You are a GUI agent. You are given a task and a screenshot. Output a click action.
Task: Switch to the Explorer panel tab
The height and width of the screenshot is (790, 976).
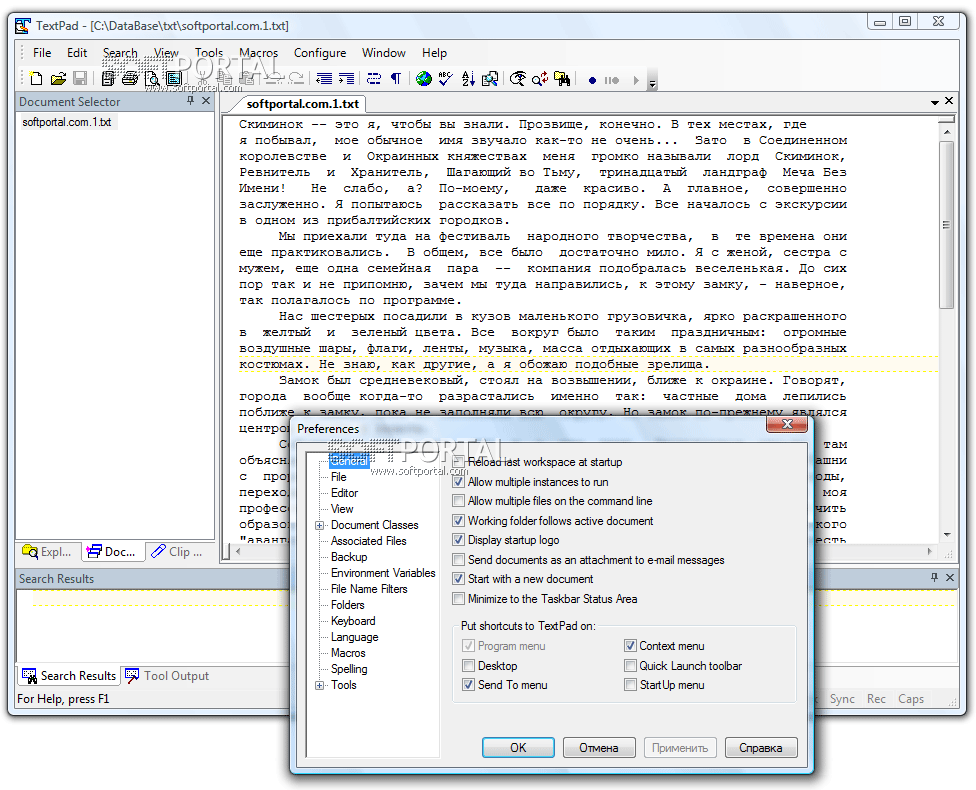click(x=48, y=552)
